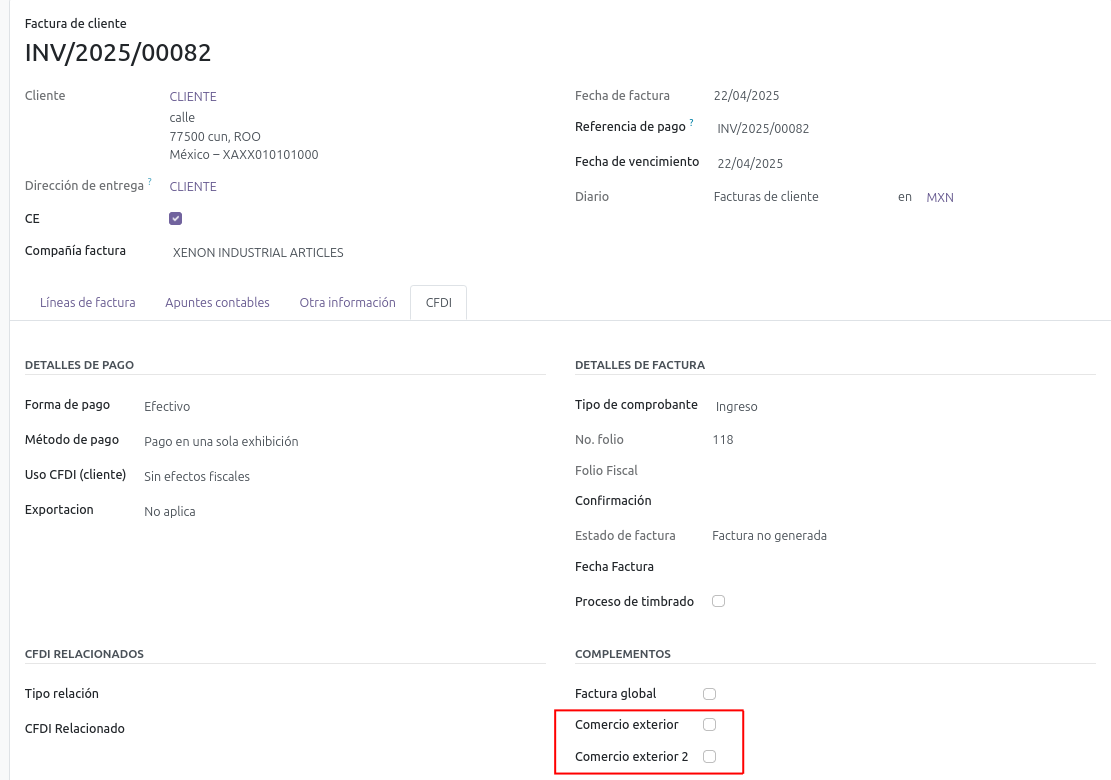Viewport: 1111px width, 780px height.
Task: Enable the Proceso de timbrado checkbox
Action: click(x=718, y=601)
